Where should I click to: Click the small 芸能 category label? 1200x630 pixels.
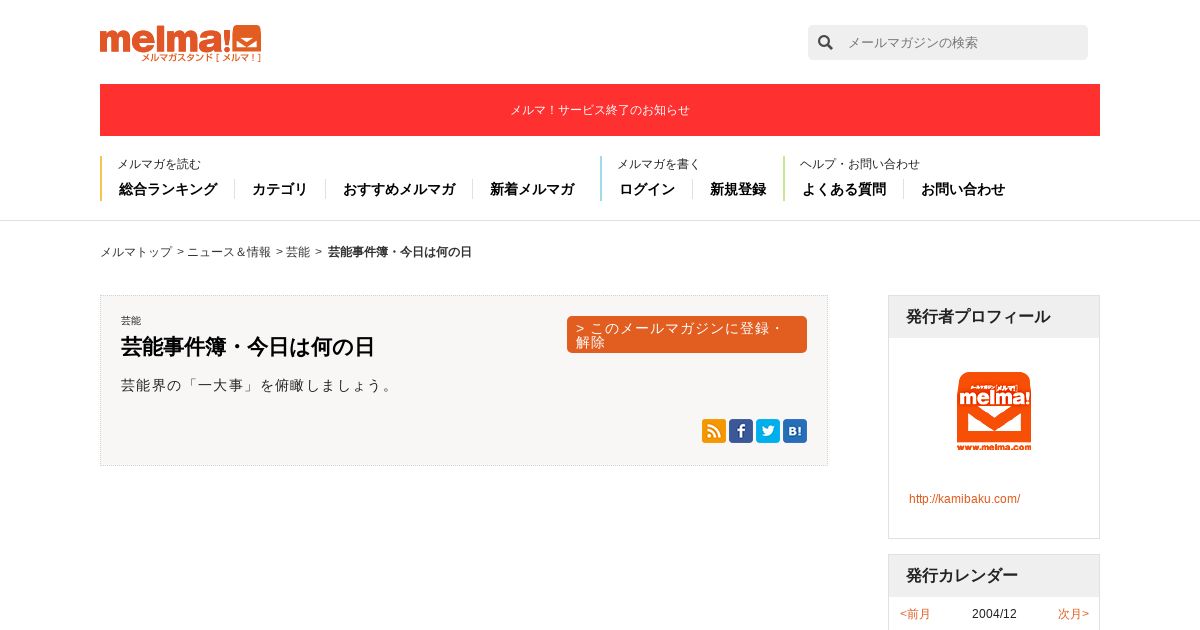click(131, 321)
